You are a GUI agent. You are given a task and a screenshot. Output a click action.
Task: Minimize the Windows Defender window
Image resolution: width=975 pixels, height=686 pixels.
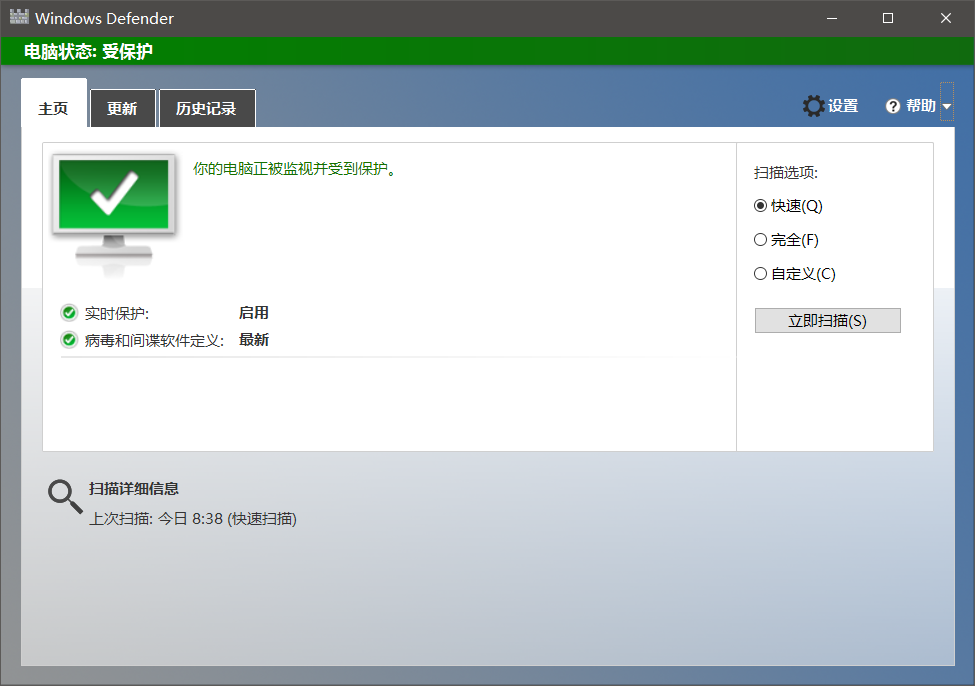click(831, 18)
